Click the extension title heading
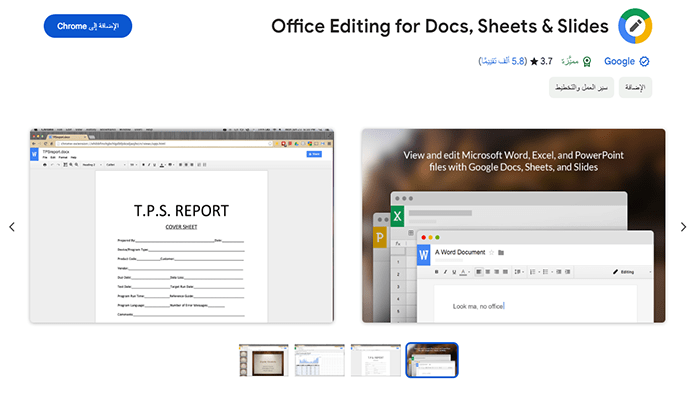 coord(440,26)
